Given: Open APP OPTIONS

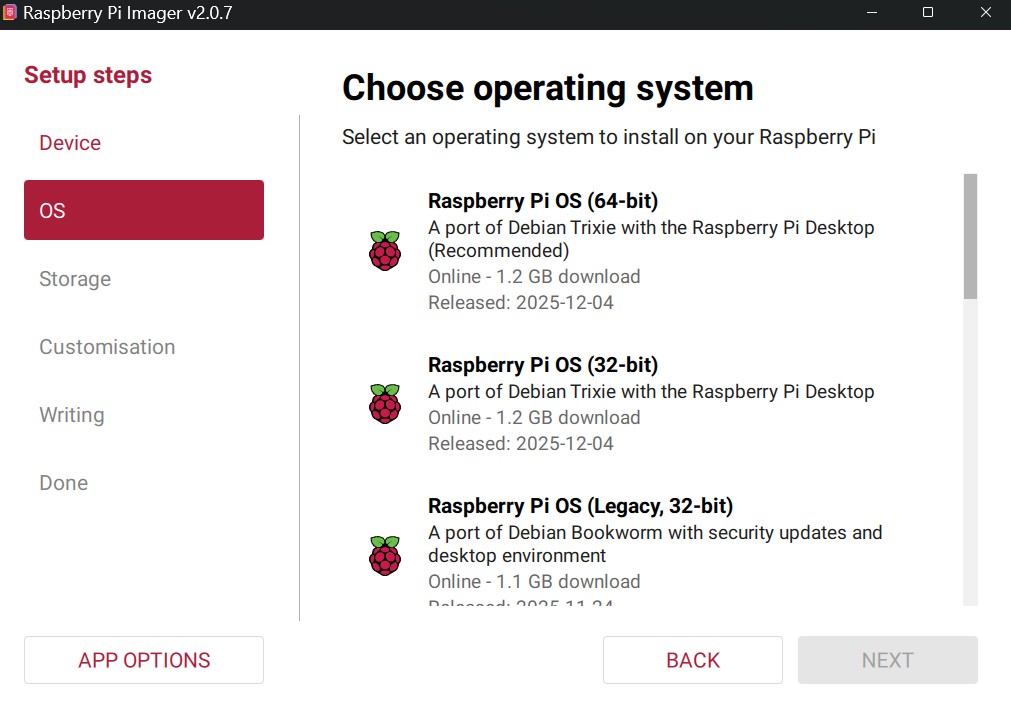Looking at the screenshot, I should point(143,659).
